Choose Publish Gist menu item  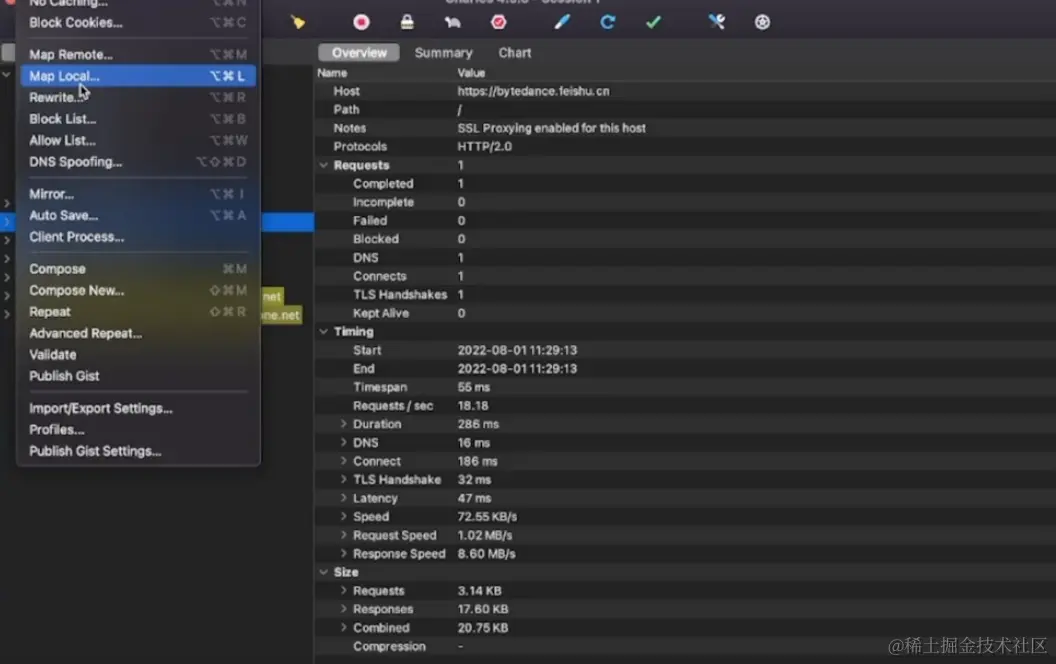(138, 376)
